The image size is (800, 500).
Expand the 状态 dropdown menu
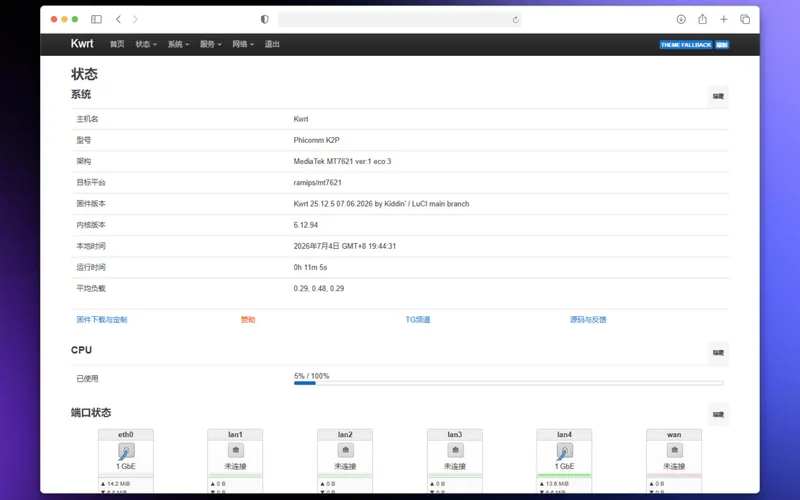[x=146, y=44]
